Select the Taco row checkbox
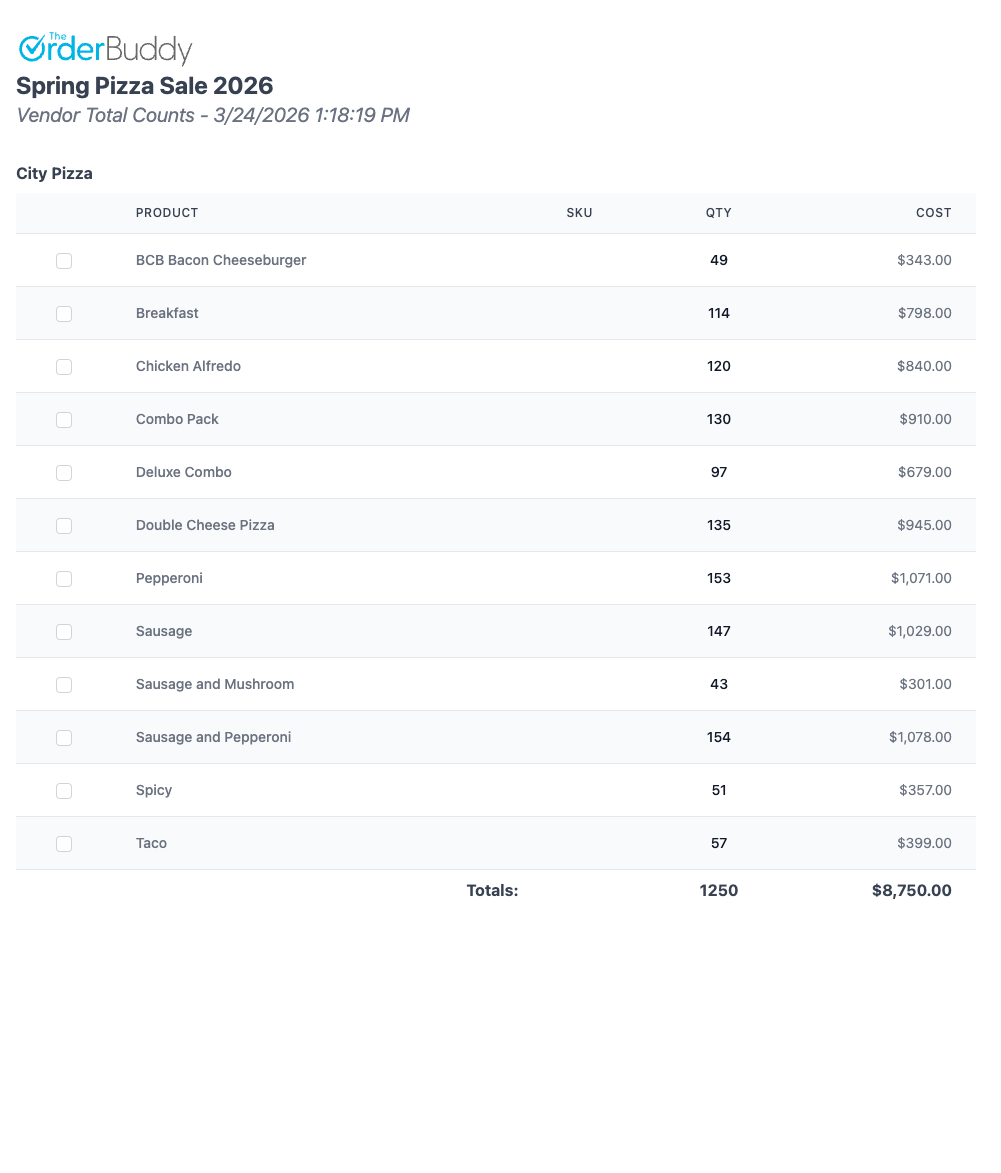The image size is (1001, 1173). pos(64,843)
